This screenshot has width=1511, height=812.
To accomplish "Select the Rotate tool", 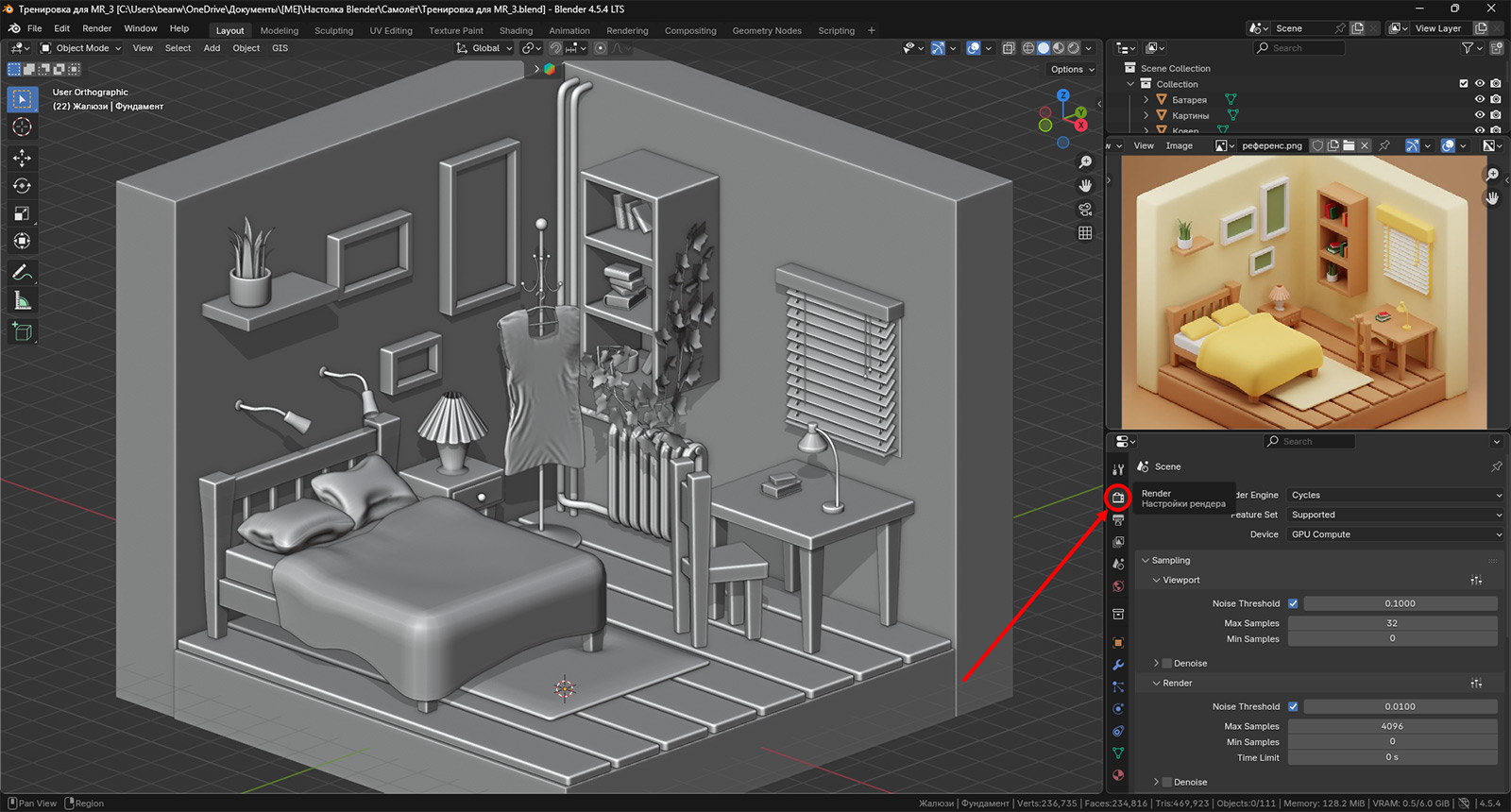I will click(x=22, y=186).
